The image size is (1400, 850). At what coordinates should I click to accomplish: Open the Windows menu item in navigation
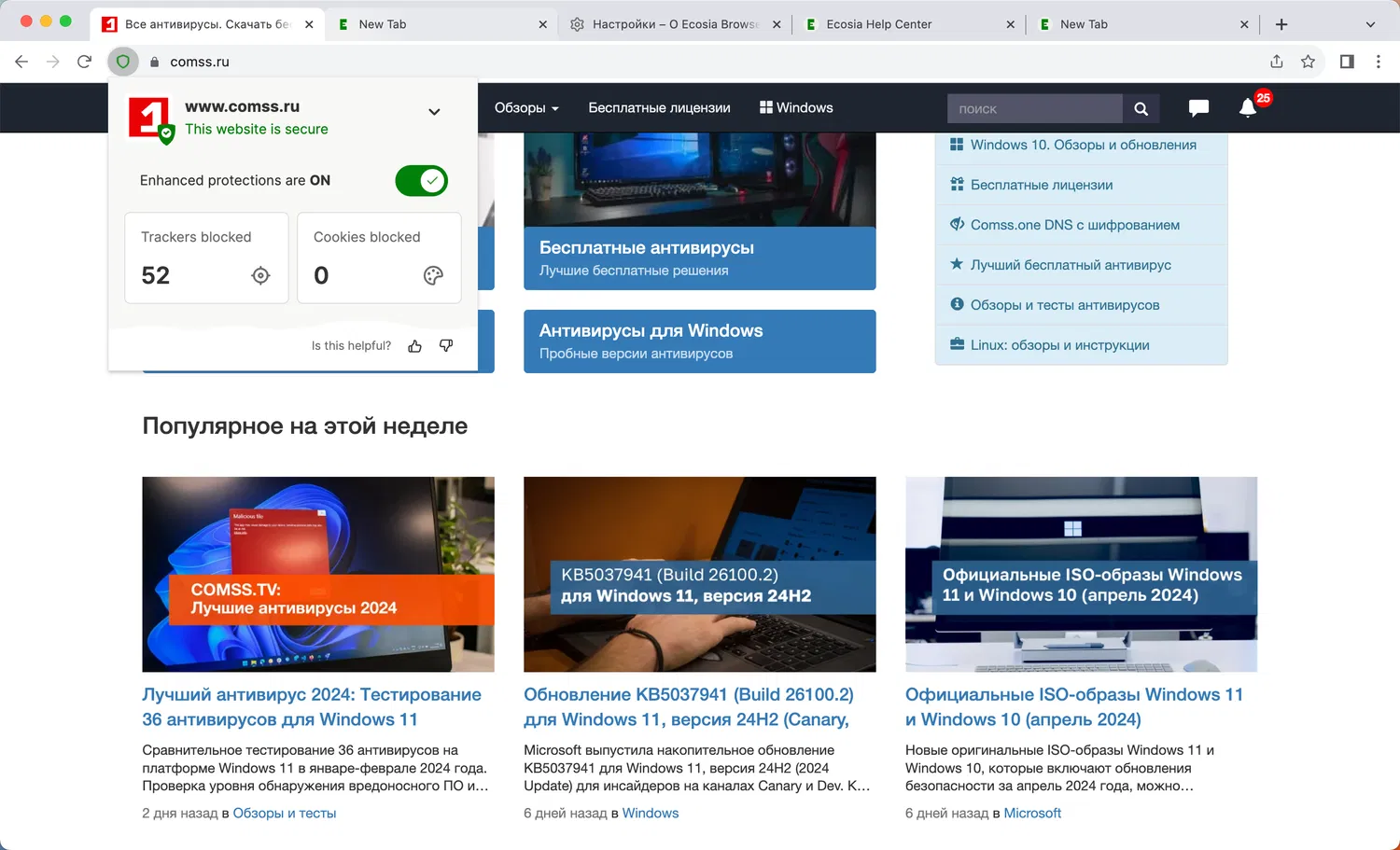click(796, 108)
